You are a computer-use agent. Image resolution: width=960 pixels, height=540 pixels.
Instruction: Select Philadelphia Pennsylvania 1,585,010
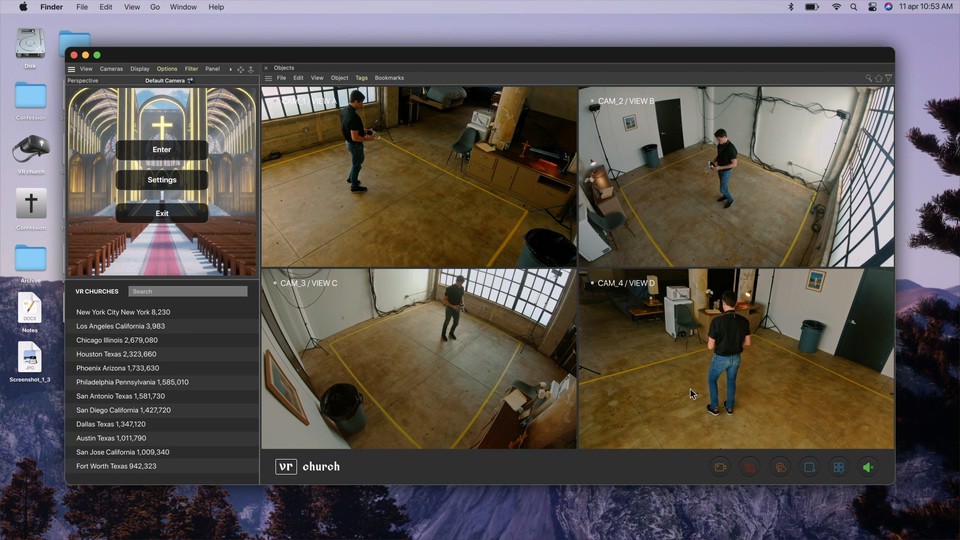point(162,382)
